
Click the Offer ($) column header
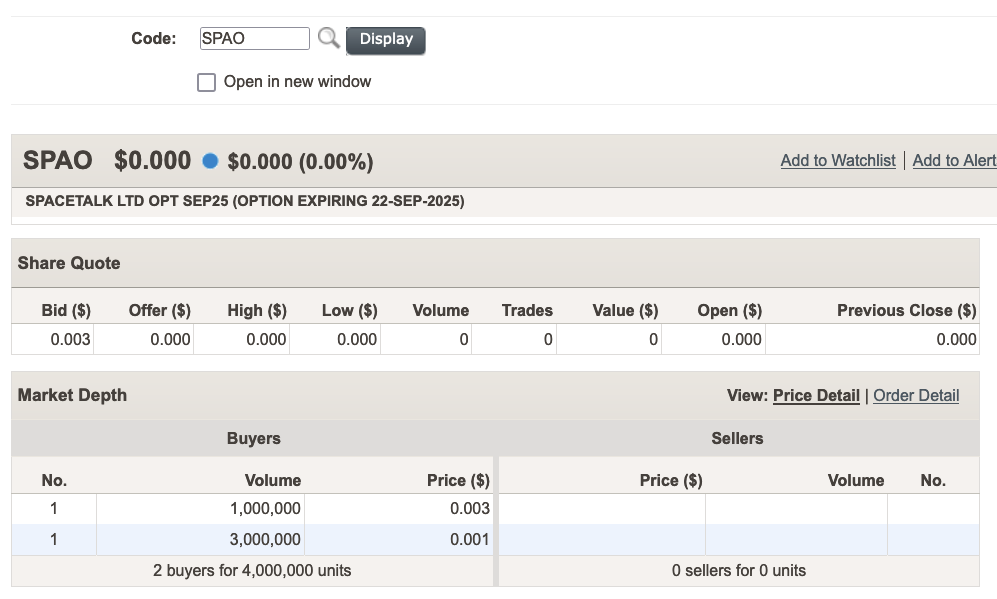[x=160, y=310]
